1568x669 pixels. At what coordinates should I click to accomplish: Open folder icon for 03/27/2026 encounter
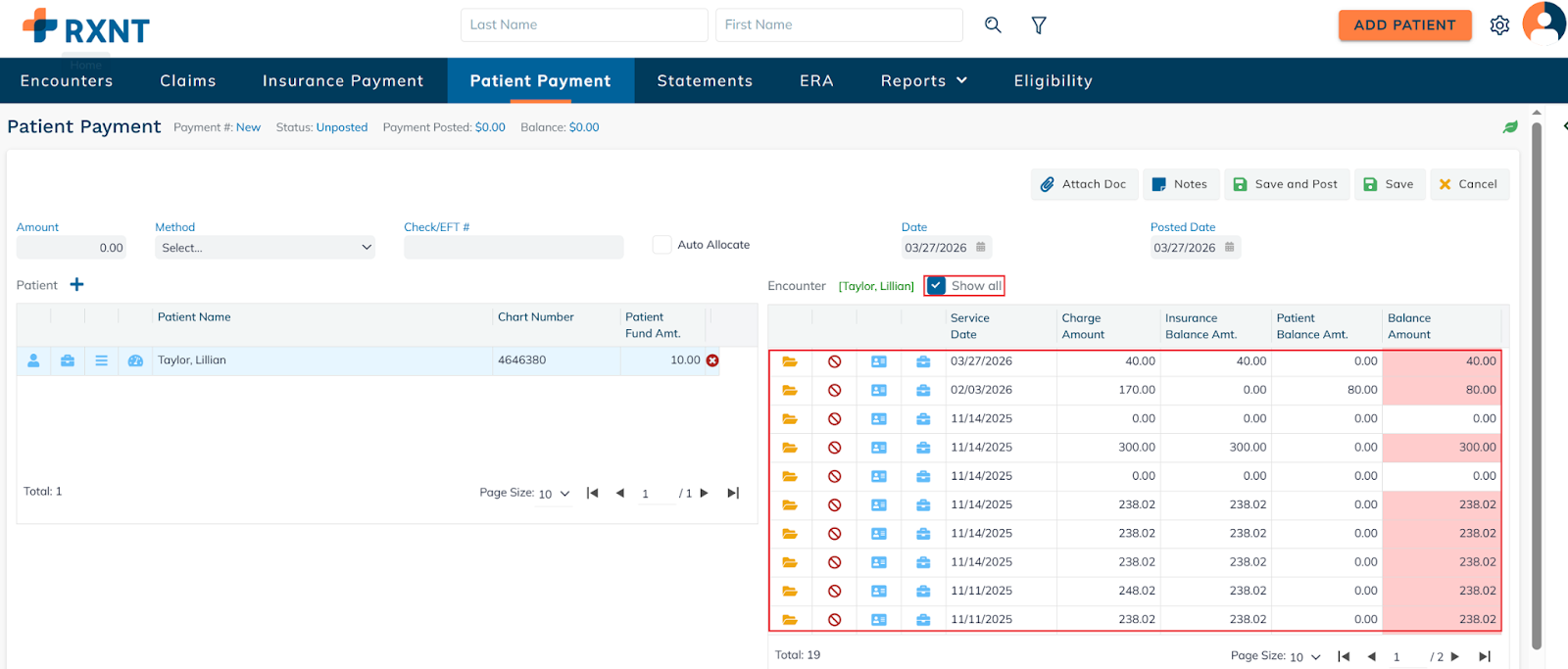790,361
